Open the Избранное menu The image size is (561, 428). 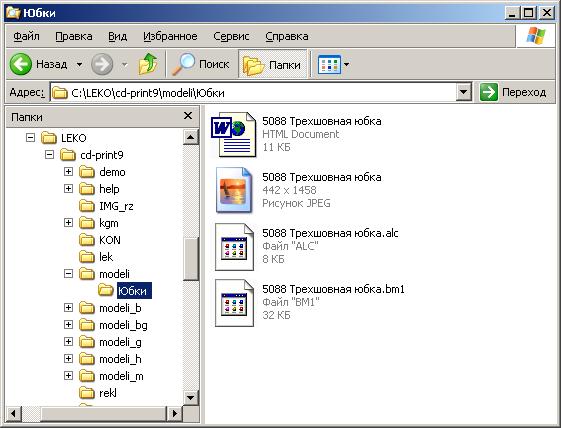pyautogui.click(x=170, y=36)
